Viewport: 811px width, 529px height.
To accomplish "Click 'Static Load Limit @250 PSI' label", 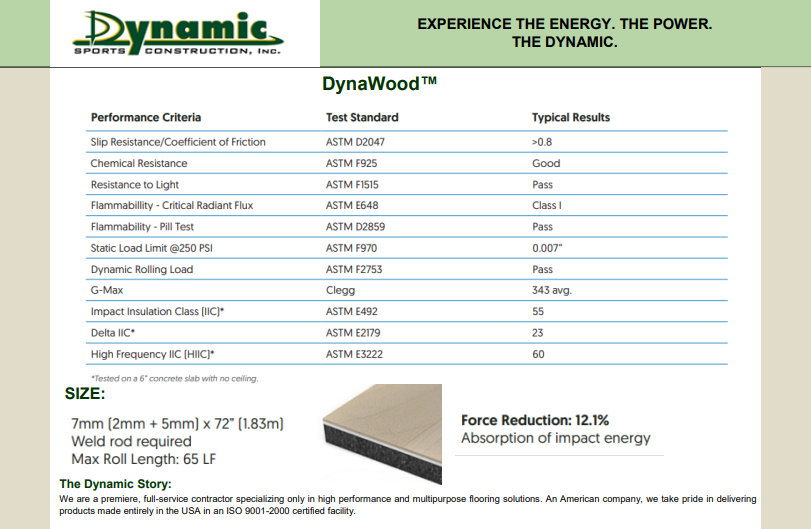I will [x=152, y=248].
